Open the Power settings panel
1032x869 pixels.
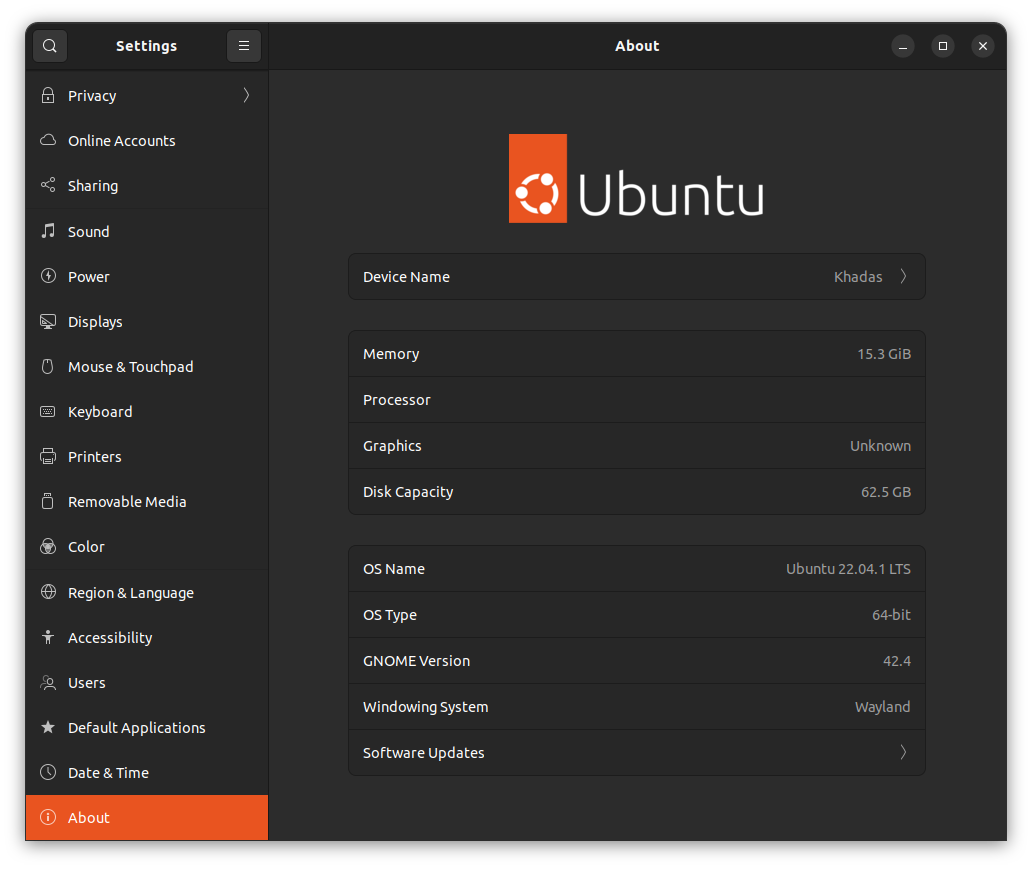pos(147,276)
